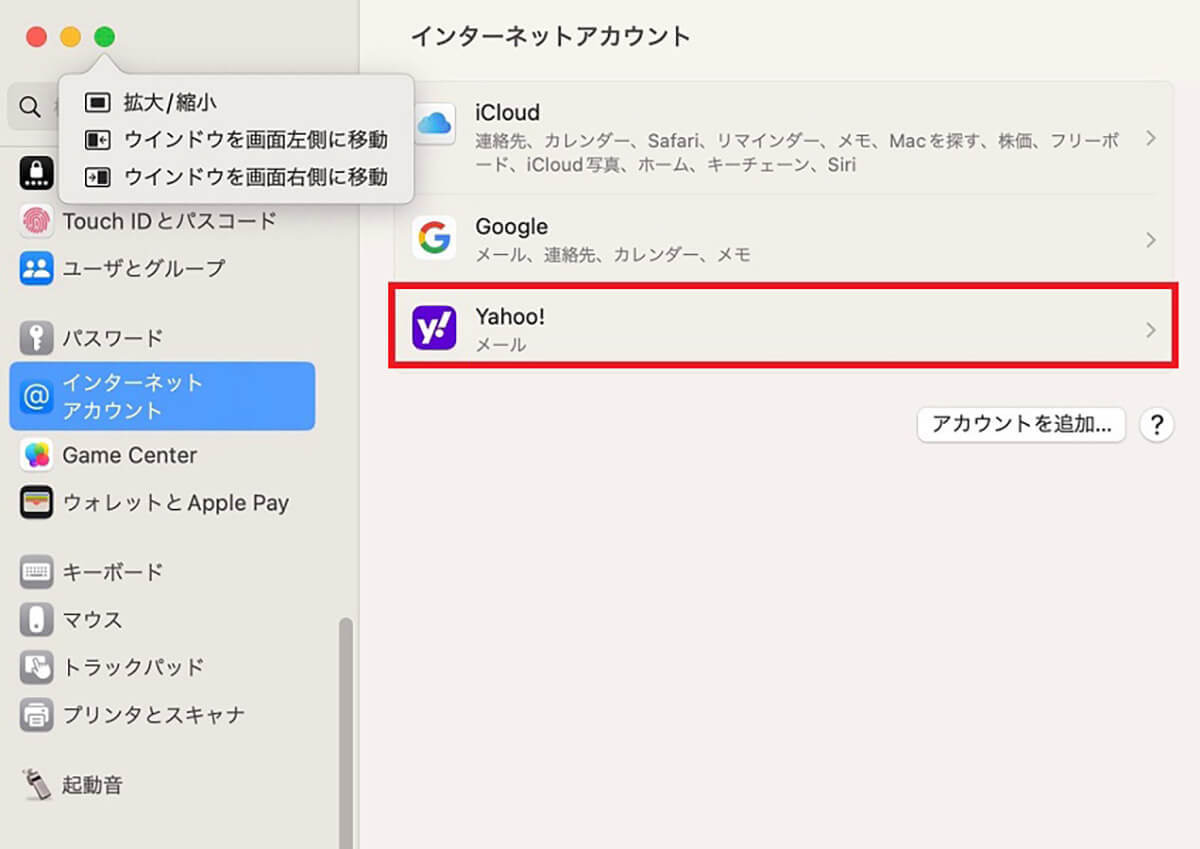The height and width of the screenshot is (849, 1200).
Task: Click the trackpad icon in sidebar
Action: click(36, 667)
